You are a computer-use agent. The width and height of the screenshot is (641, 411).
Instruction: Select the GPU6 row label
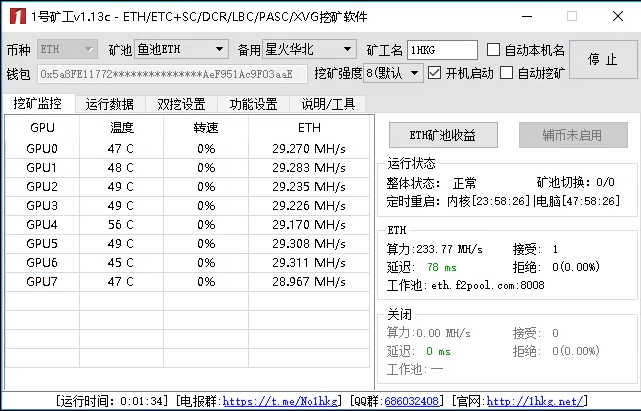[42, 263]
